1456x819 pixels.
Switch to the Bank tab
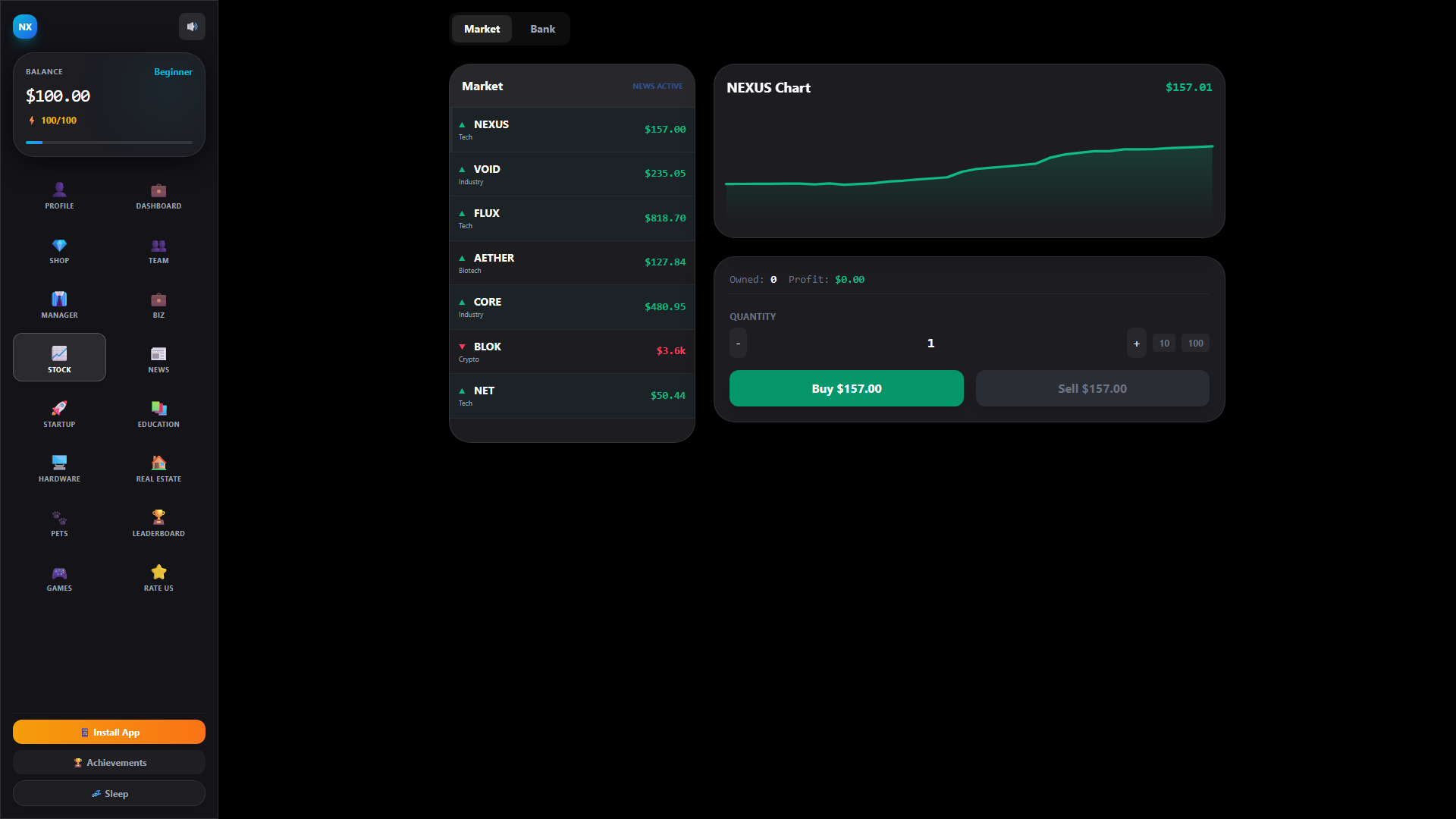(542, 29)
